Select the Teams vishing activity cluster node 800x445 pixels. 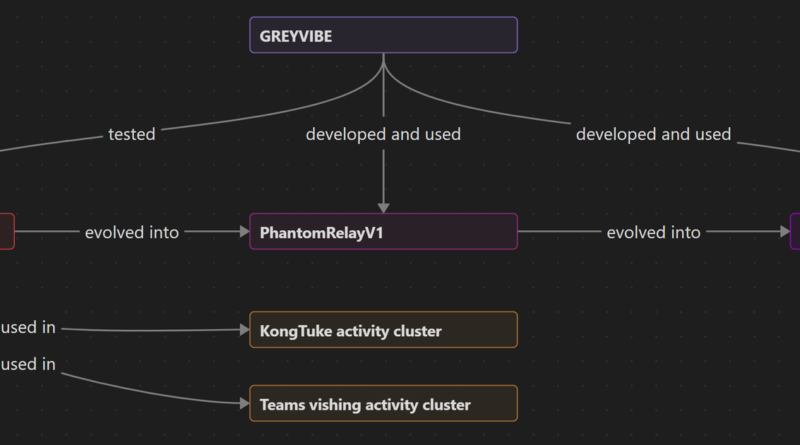tap(384, 404)
